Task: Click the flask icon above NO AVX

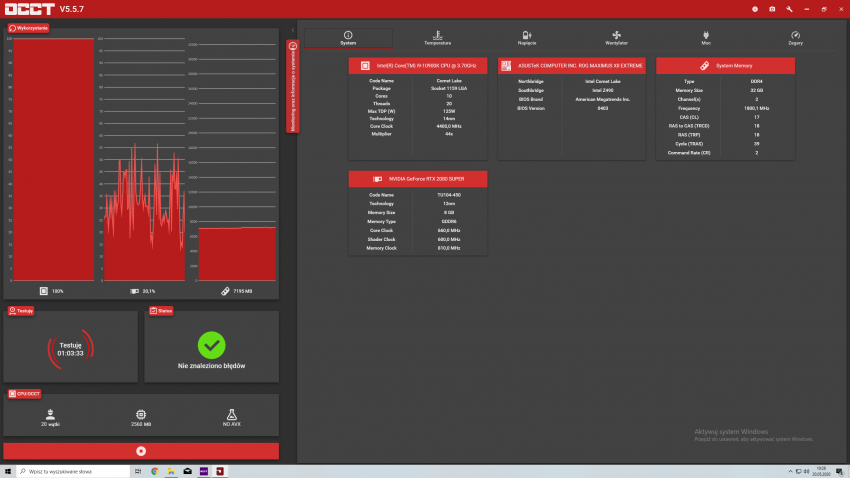Action: pyautogui.click(x=231, y=415)
